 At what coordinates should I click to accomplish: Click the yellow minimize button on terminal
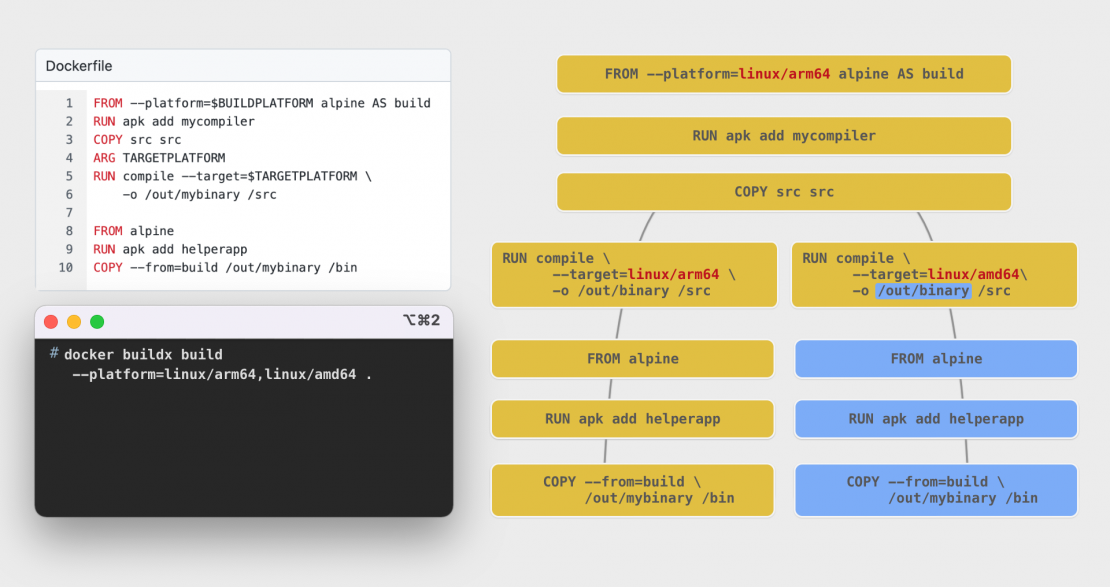click(x=74, y=321)
